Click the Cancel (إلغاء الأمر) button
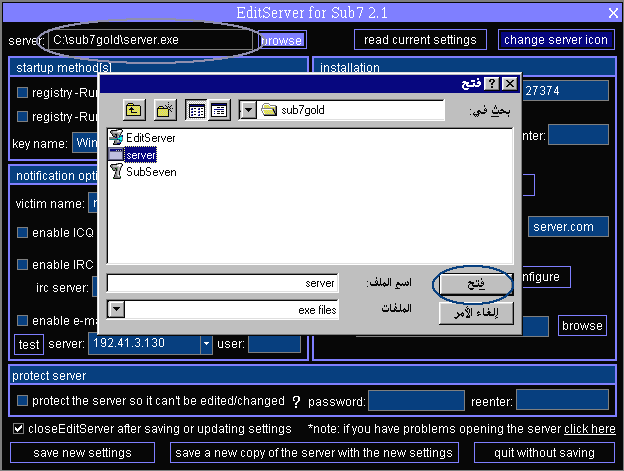Viewport: 624px width, 471px height. pyautogui.click(x=476, y=313)
